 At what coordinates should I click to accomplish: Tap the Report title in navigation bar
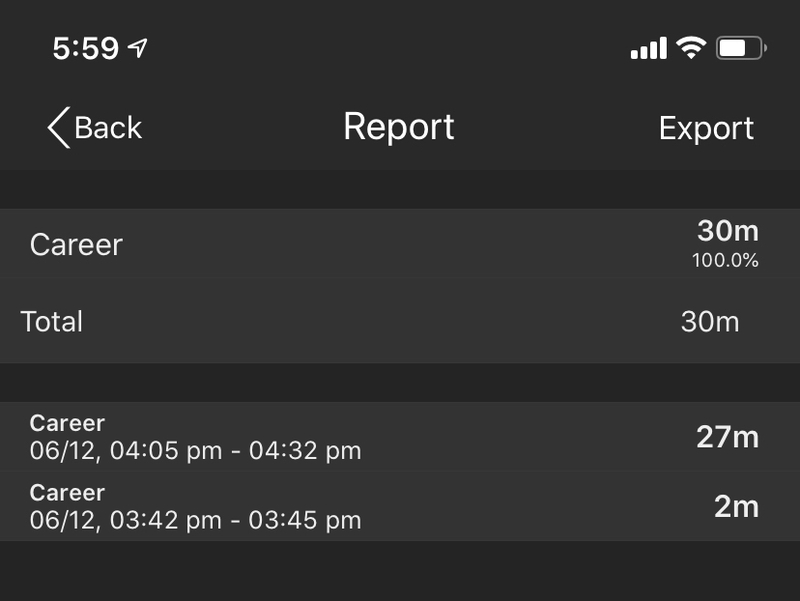click(399, 127)
